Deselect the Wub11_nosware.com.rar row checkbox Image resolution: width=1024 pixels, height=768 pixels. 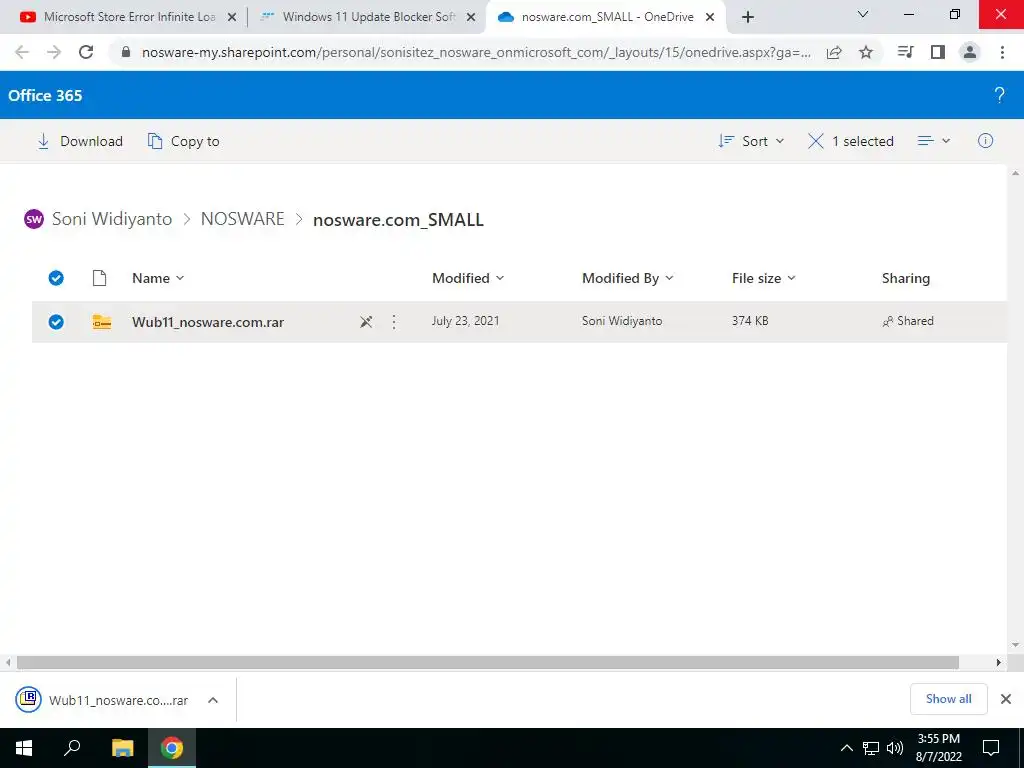56,321
